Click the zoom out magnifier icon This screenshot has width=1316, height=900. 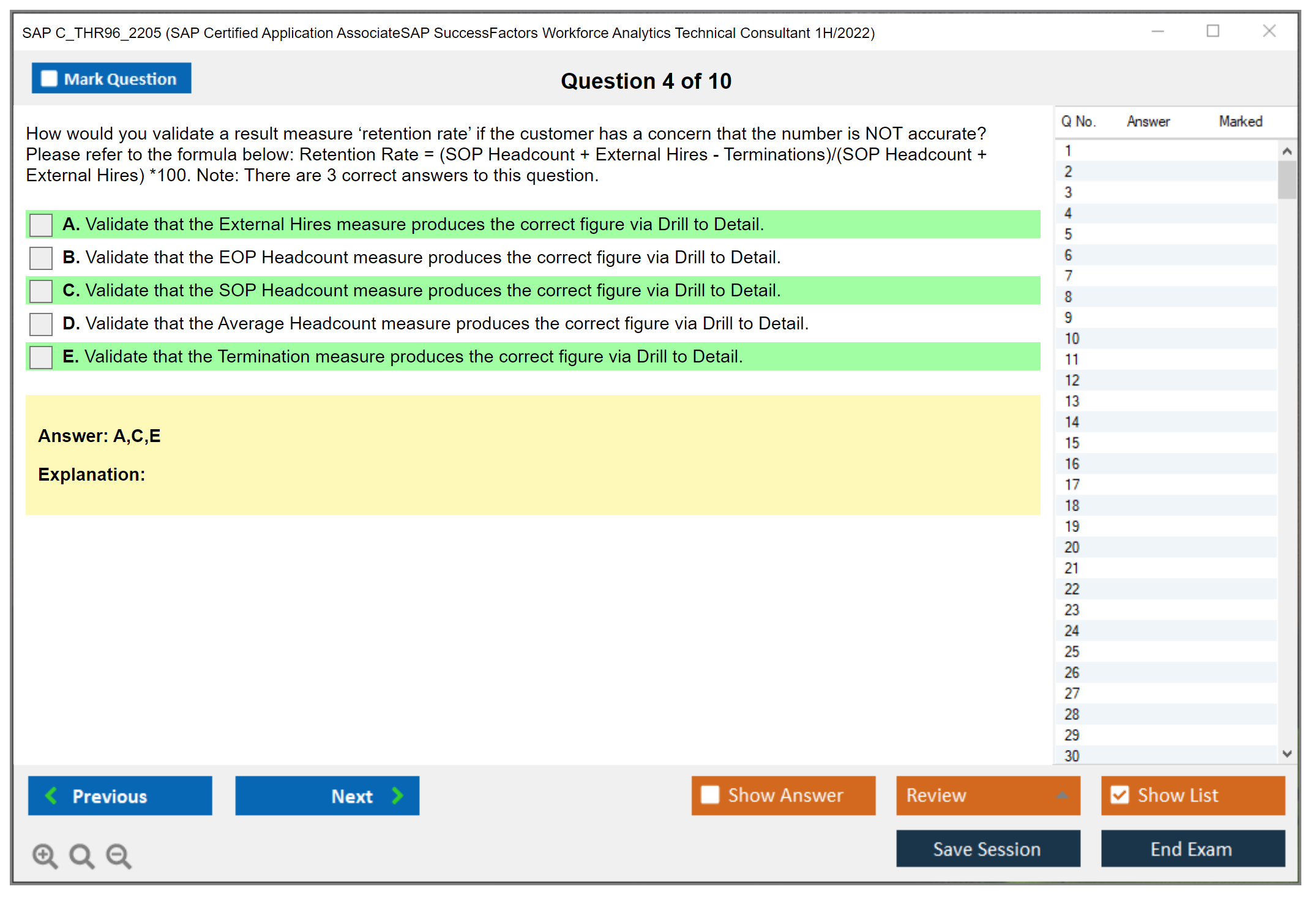tap(119, 855)
